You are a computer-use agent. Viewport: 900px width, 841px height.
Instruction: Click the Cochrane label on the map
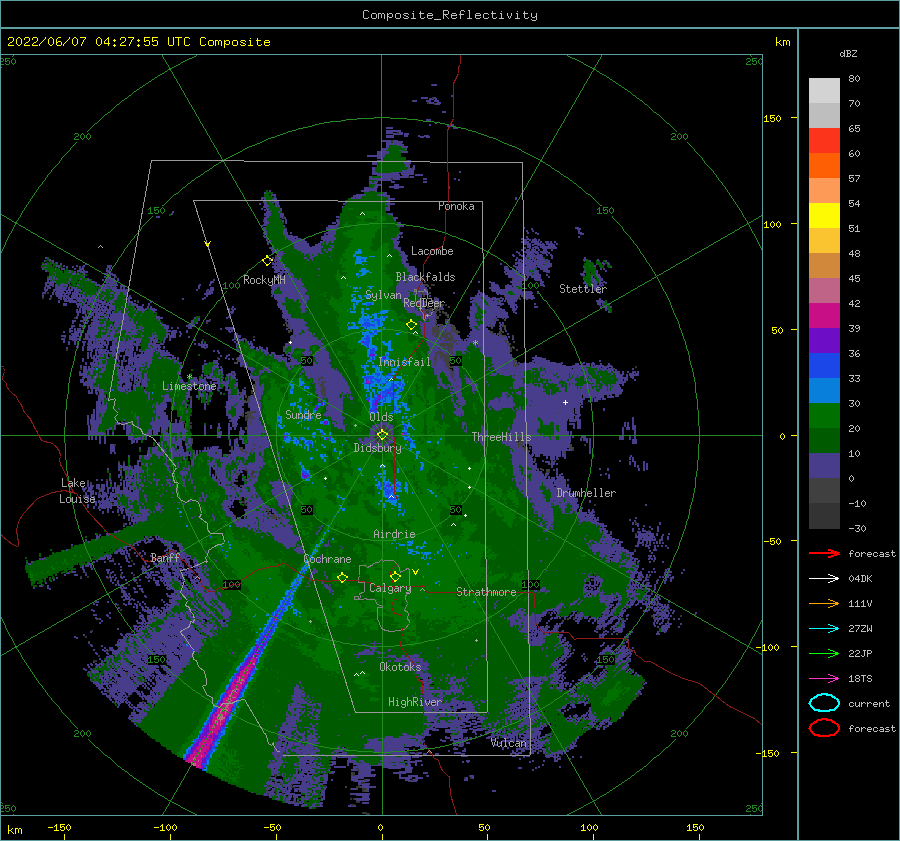pos(327,559)
